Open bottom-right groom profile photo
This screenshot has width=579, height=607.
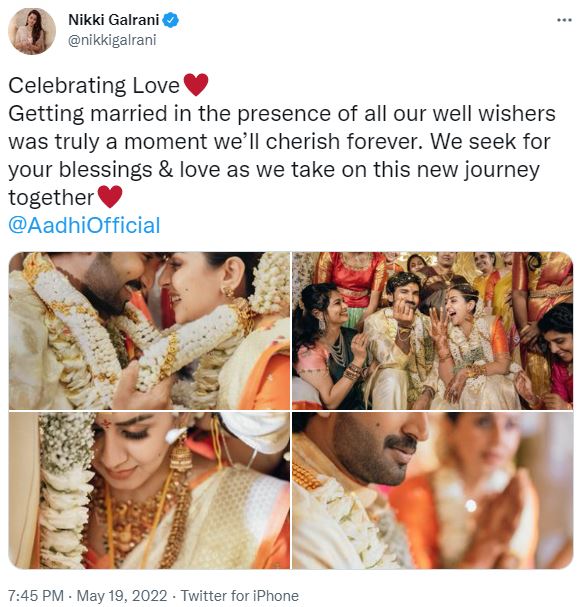pos(432,490)
